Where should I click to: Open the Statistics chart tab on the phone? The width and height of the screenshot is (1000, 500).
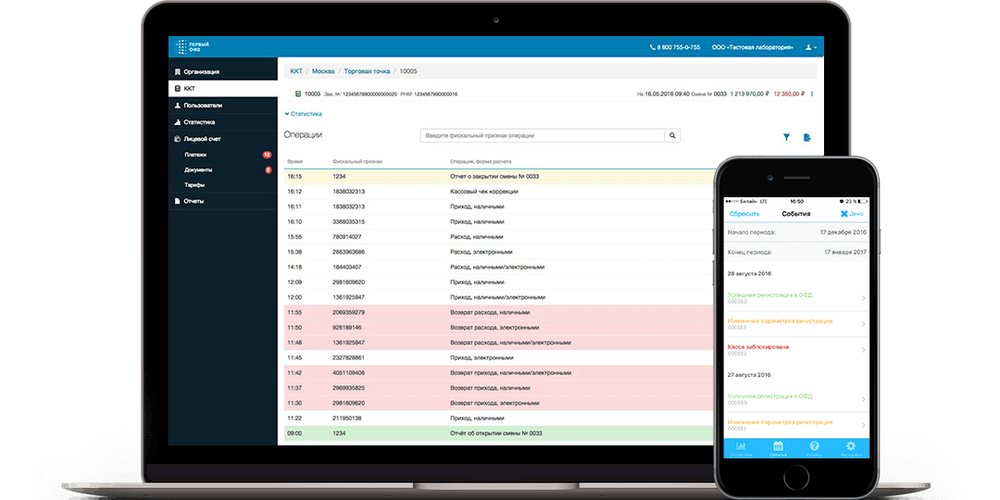coord(741,448)
